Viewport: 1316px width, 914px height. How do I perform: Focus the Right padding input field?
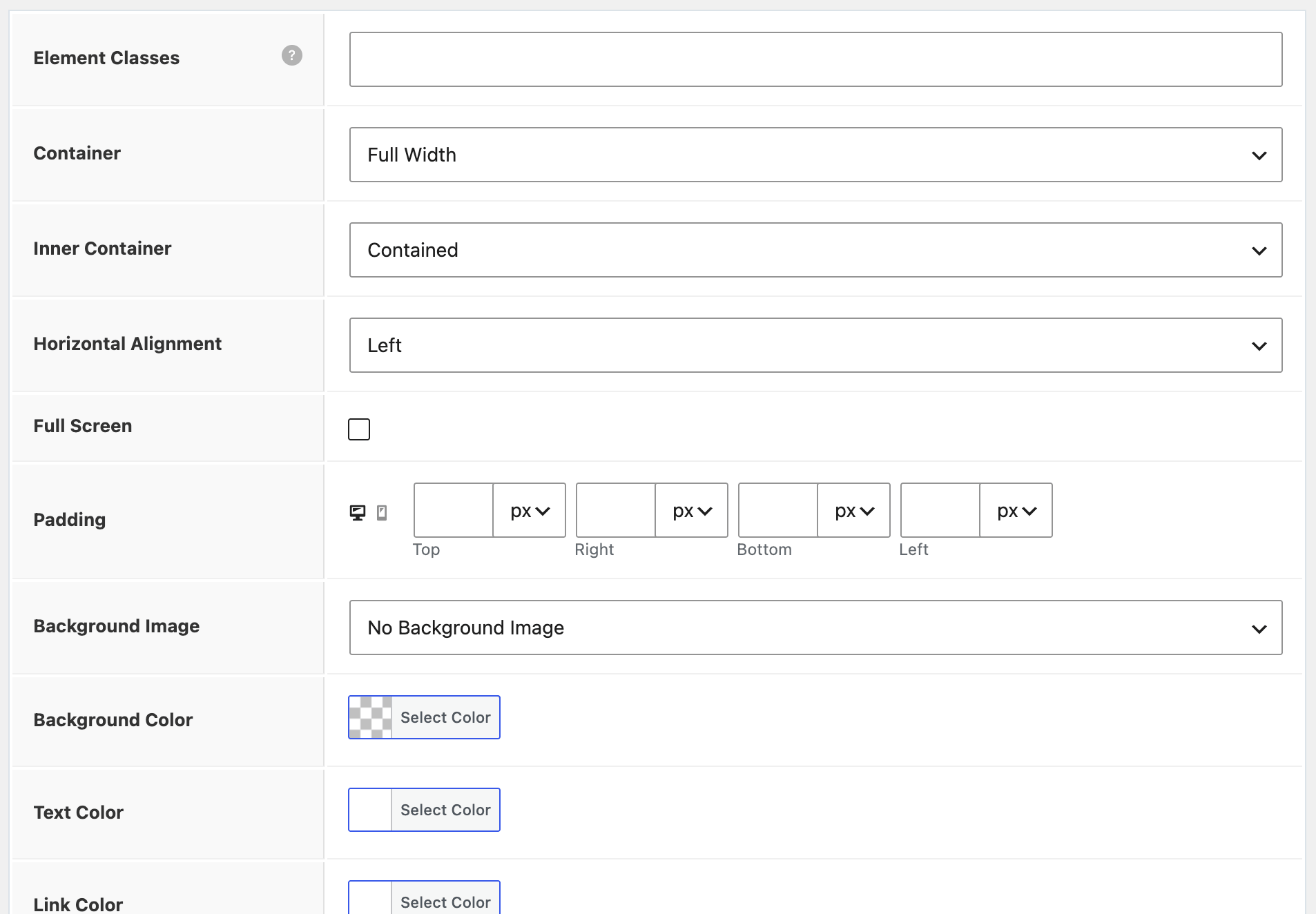[616, 511]
